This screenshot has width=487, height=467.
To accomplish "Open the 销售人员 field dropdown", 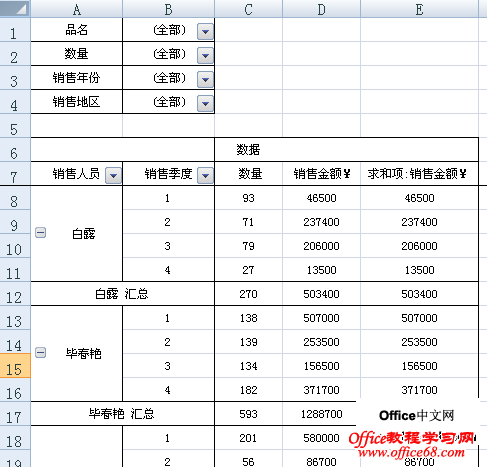I will click(113, 175).
